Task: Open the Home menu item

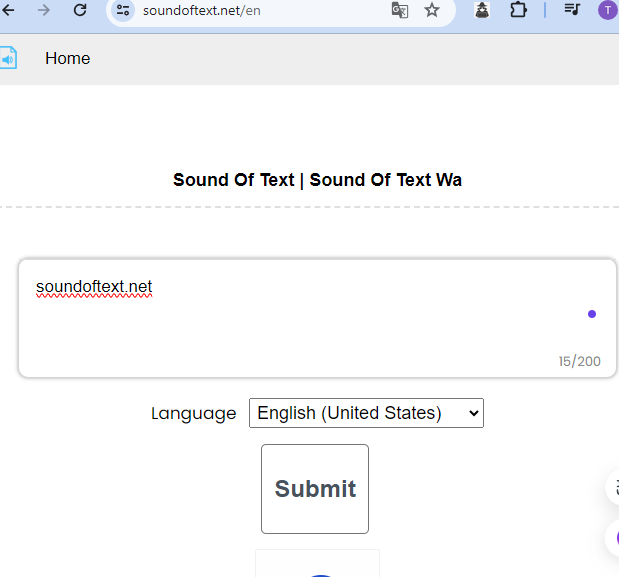Action: coord(67,58)
